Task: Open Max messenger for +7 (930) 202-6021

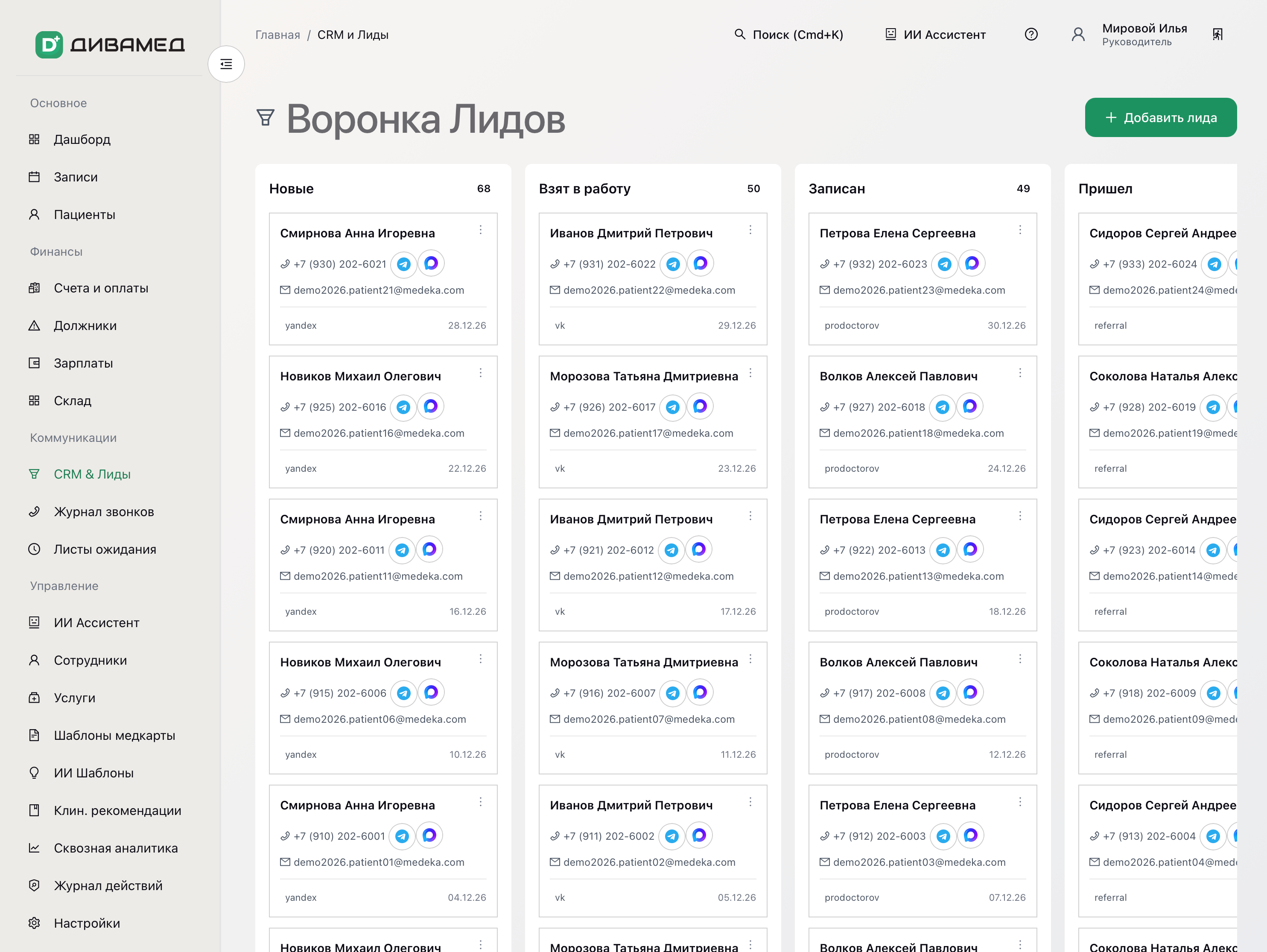Action: click(431, 263)
